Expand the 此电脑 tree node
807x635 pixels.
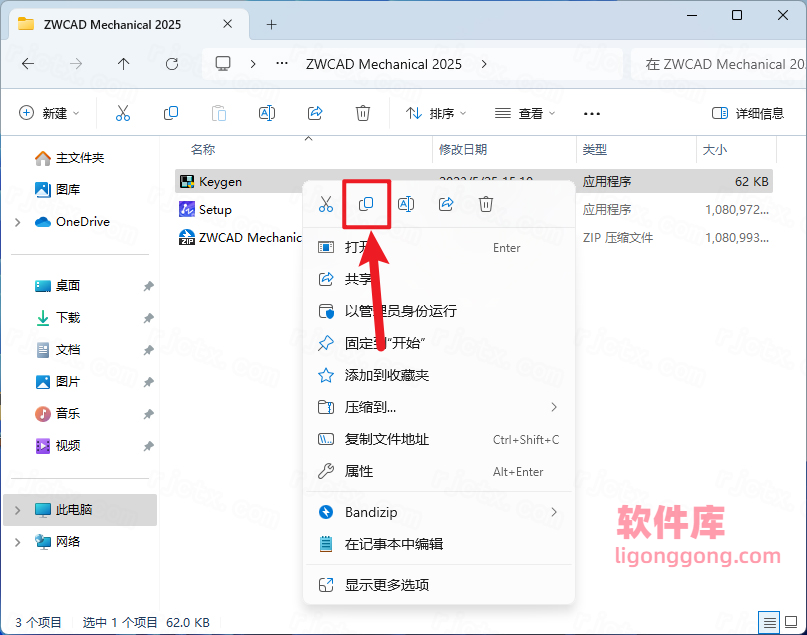(x=18, y=510)
